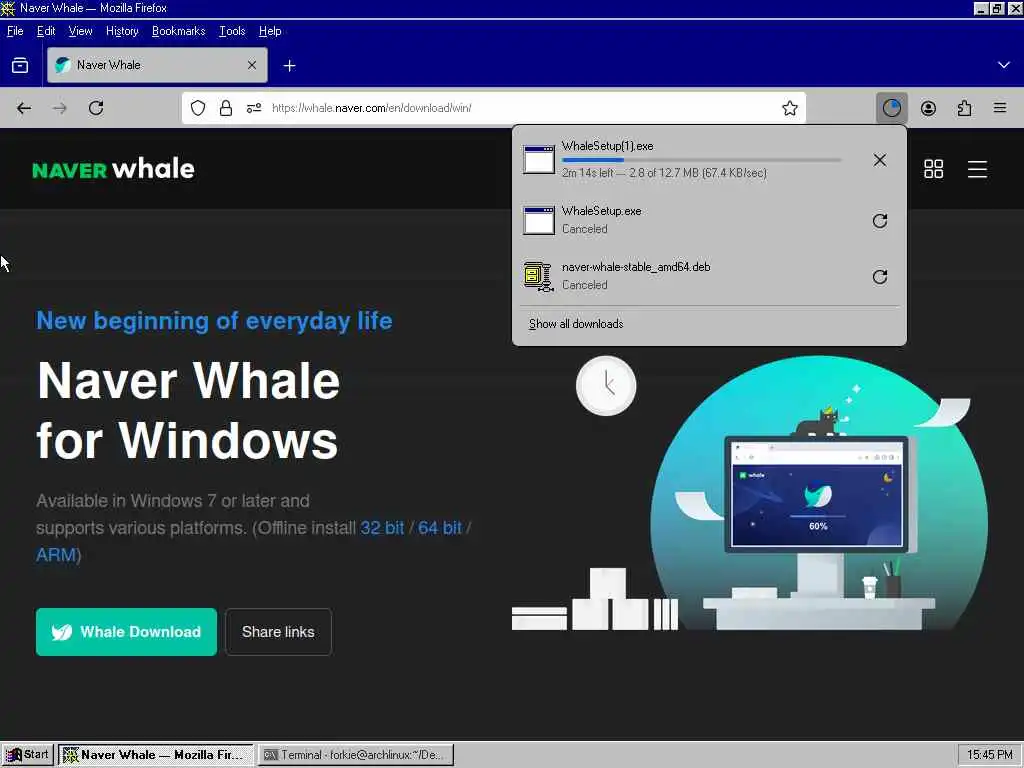Viewport: 1024px width, 768px height.
Task: Click the Naver Whale Firefox taskbar button
Action: coord(155,755)
